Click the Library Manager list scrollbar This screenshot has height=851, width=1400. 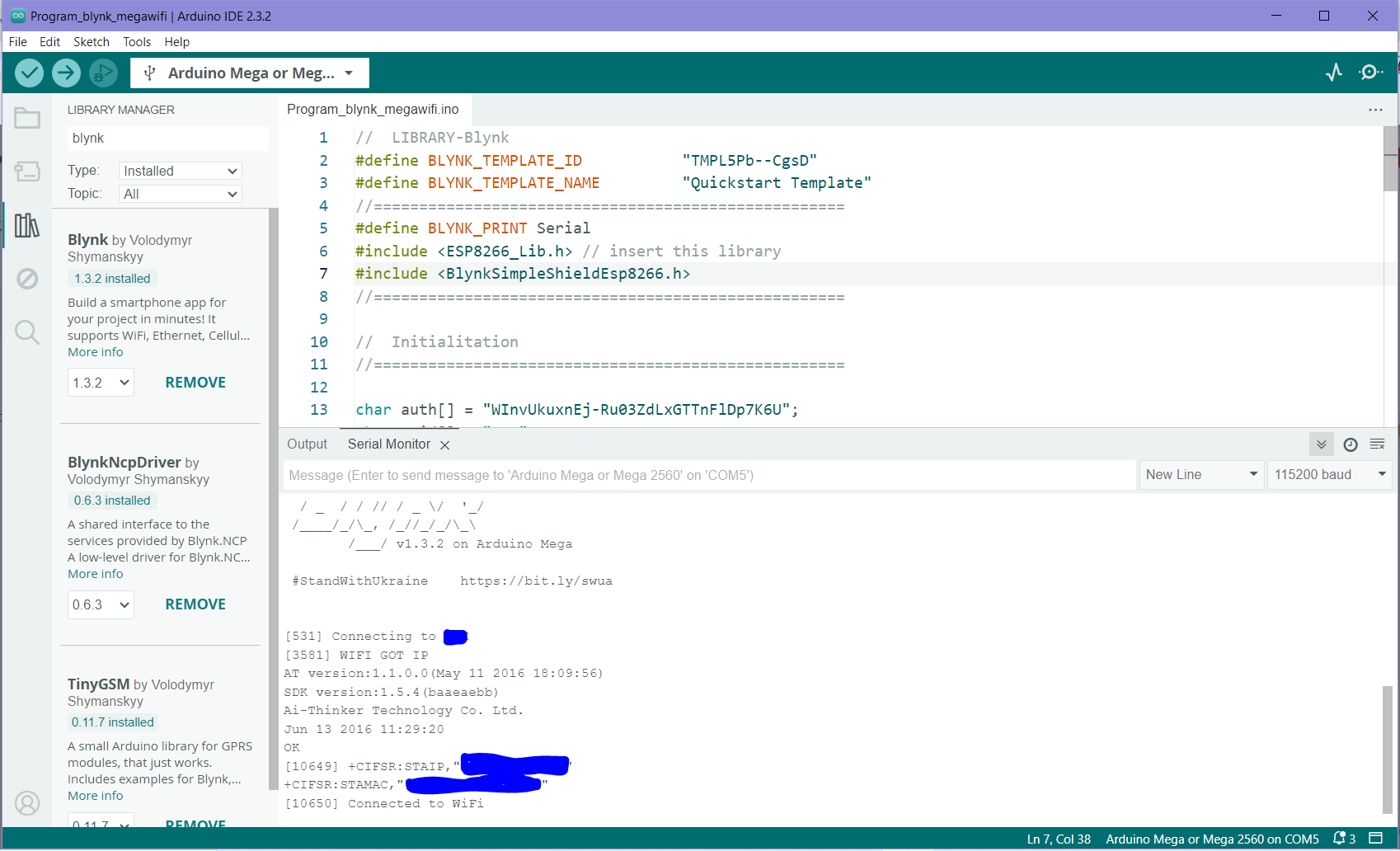coord(273,499)
